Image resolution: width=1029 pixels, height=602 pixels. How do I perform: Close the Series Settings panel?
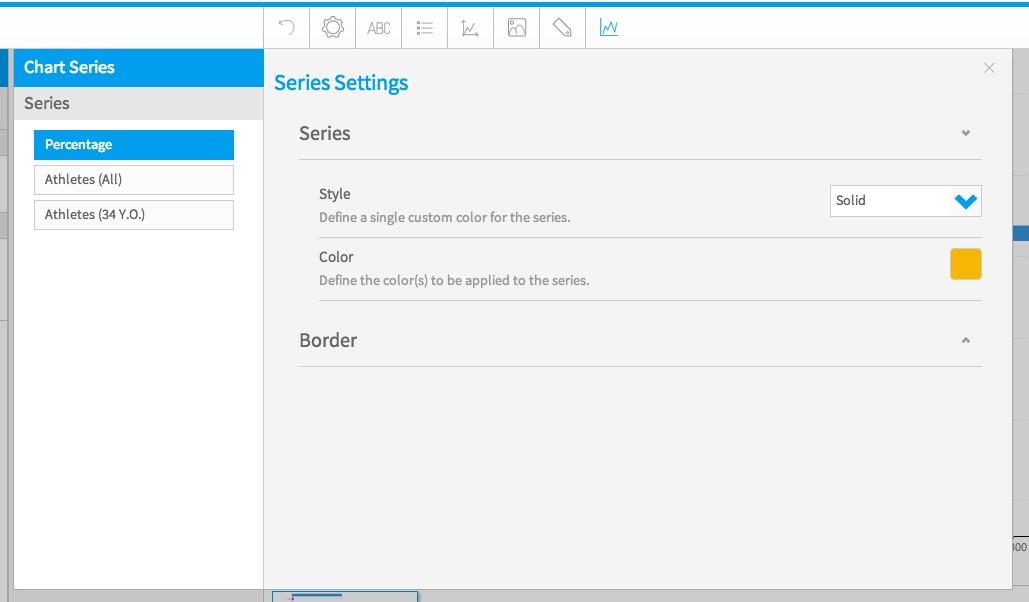pos(989,68)
